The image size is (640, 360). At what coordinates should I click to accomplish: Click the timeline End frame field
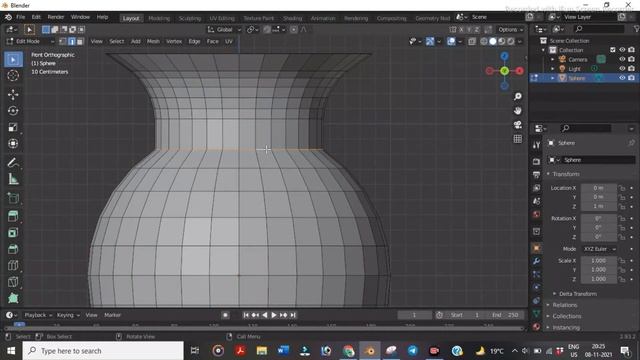click(505, 315)
